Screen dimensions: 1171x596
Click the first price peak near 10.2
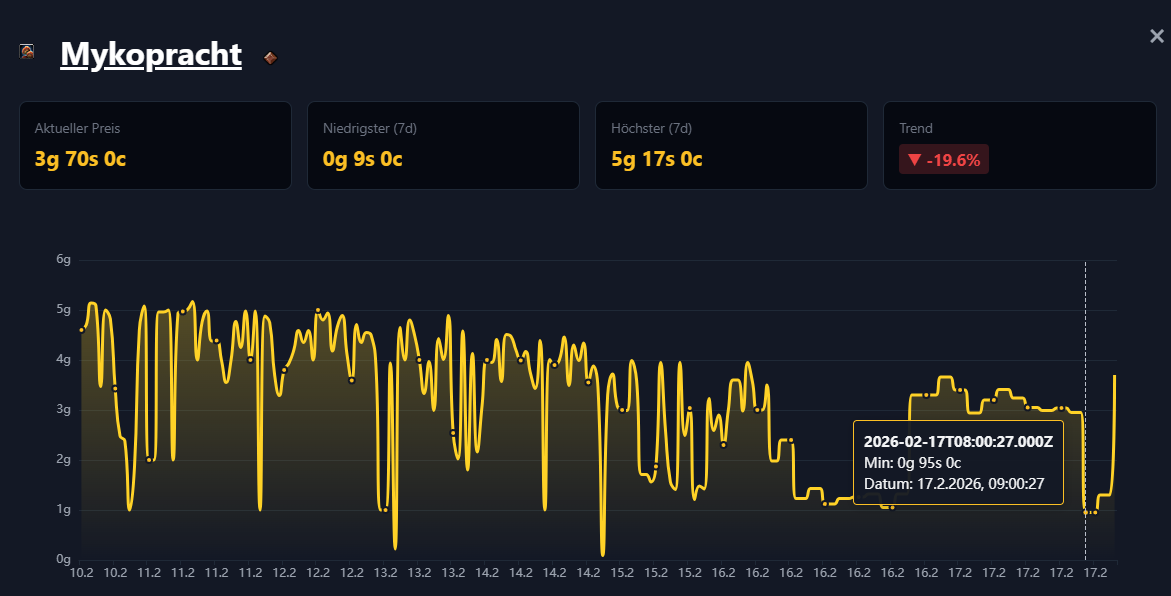coord(91,301)
